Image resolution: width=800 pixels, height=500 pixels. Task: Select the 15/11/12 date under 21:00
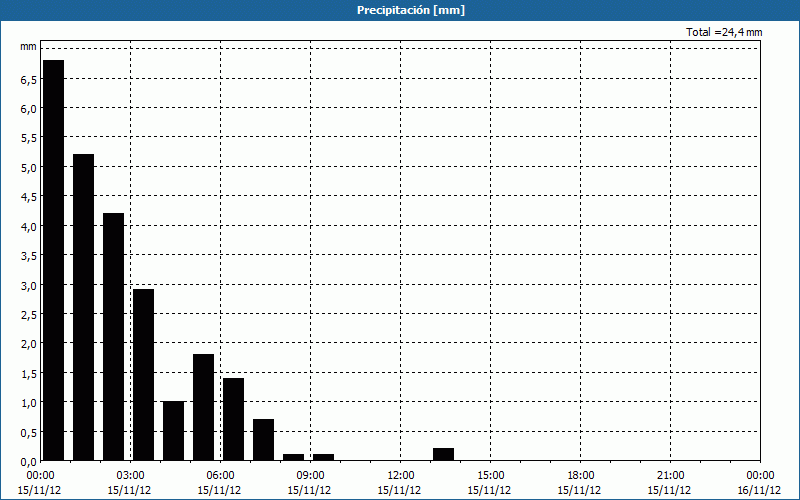pyautogui.click(x=669, y=490)
